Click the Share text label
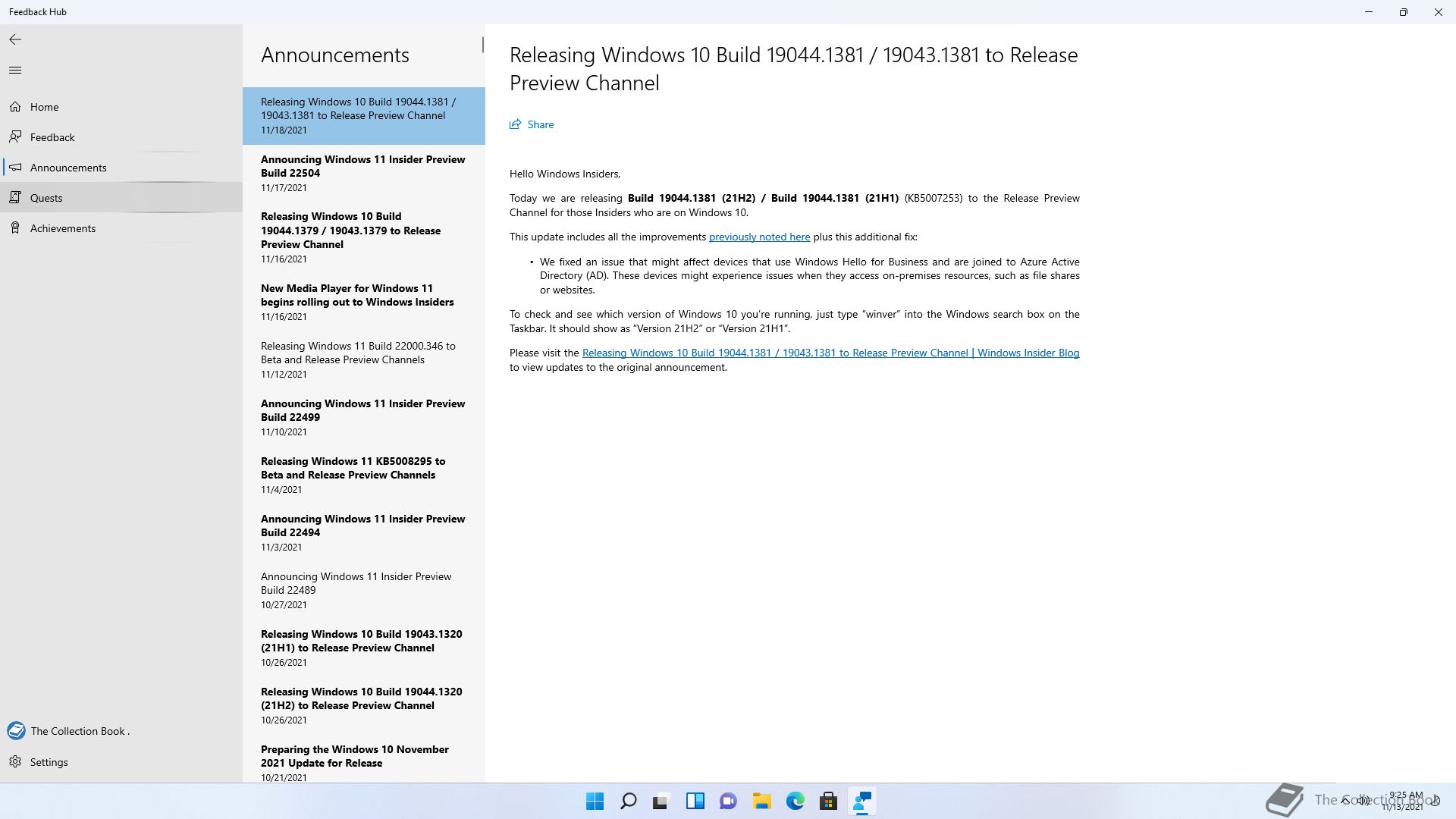Viewport: 1456px width, 819px height. point(541,124)
